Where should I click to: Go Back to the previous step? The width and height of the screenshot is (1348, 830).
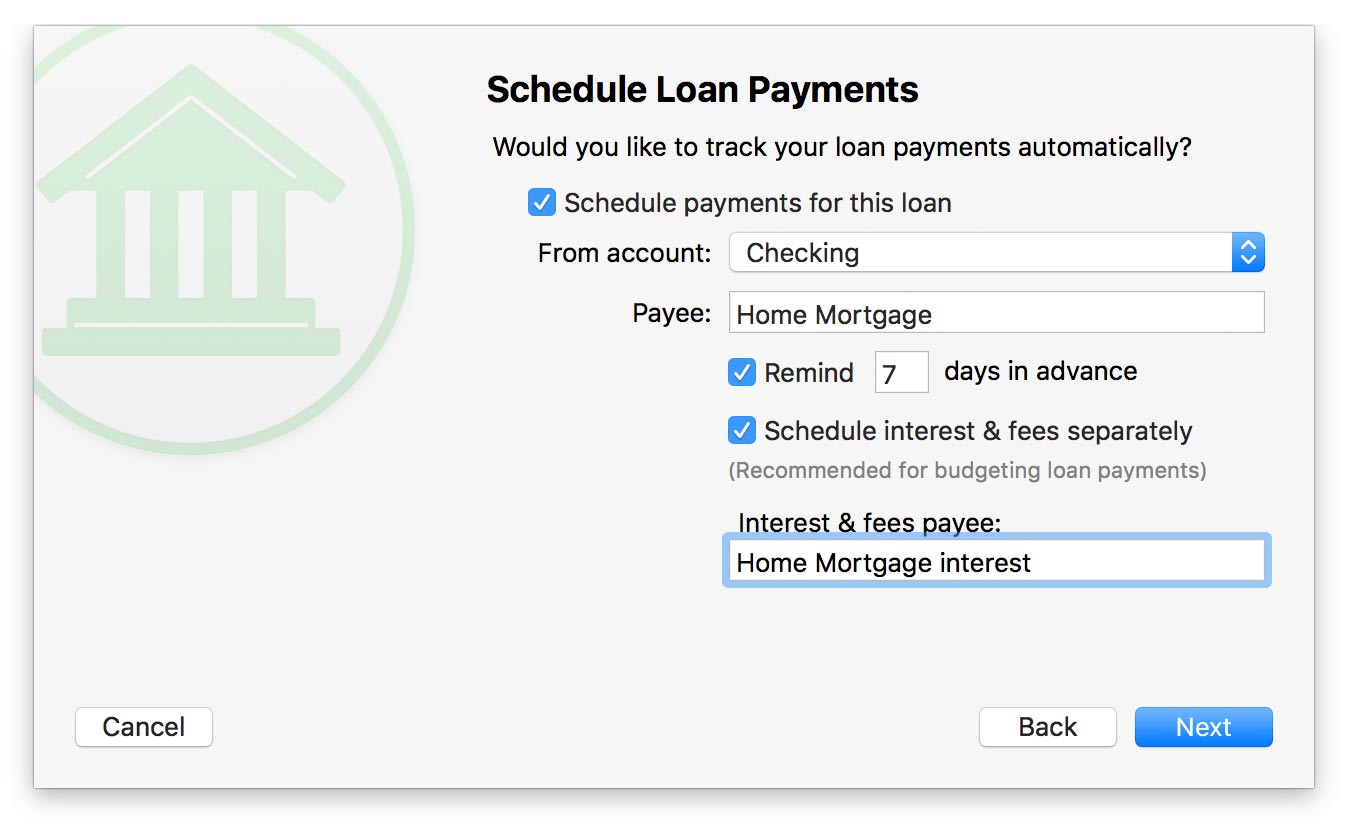pos(1047,727)
